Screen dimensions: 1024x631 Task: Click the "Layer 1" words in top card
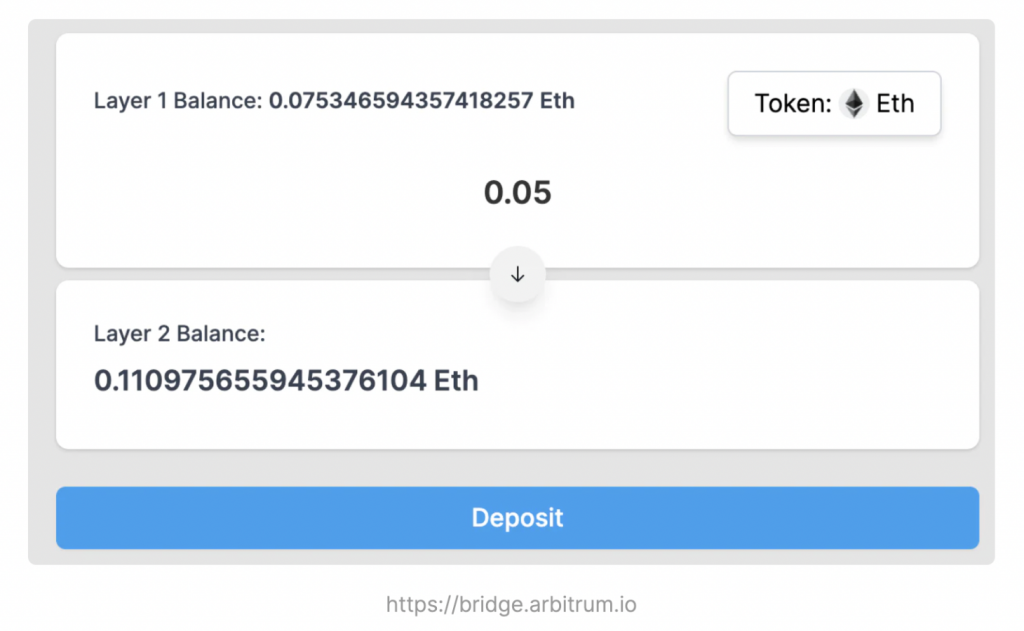click(127, 101)
